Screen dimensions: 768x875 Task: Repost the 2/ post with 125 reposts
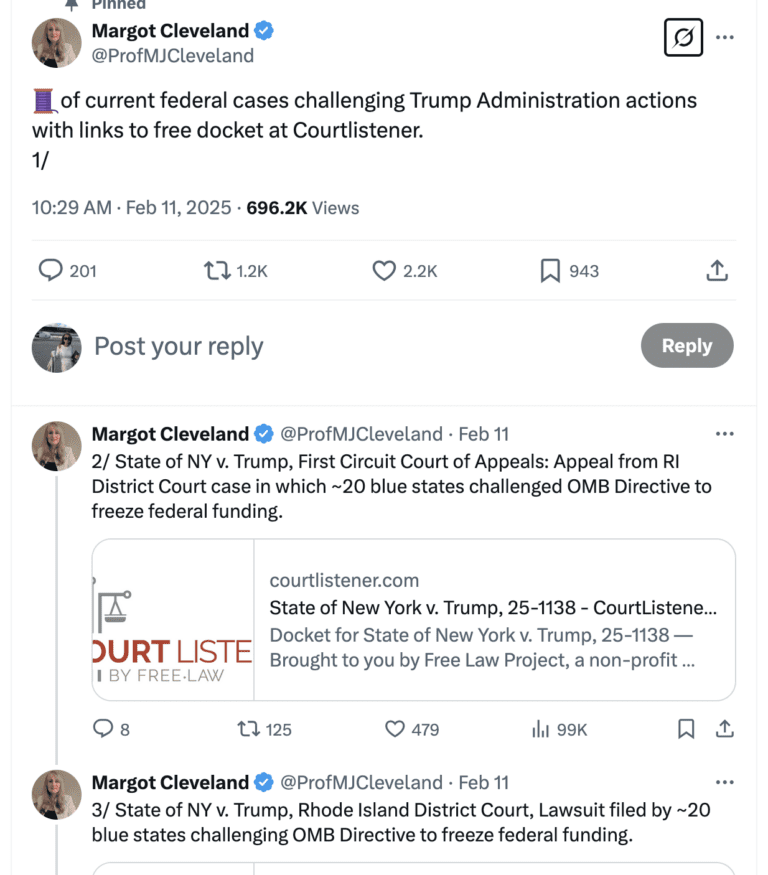pos(264,729)
